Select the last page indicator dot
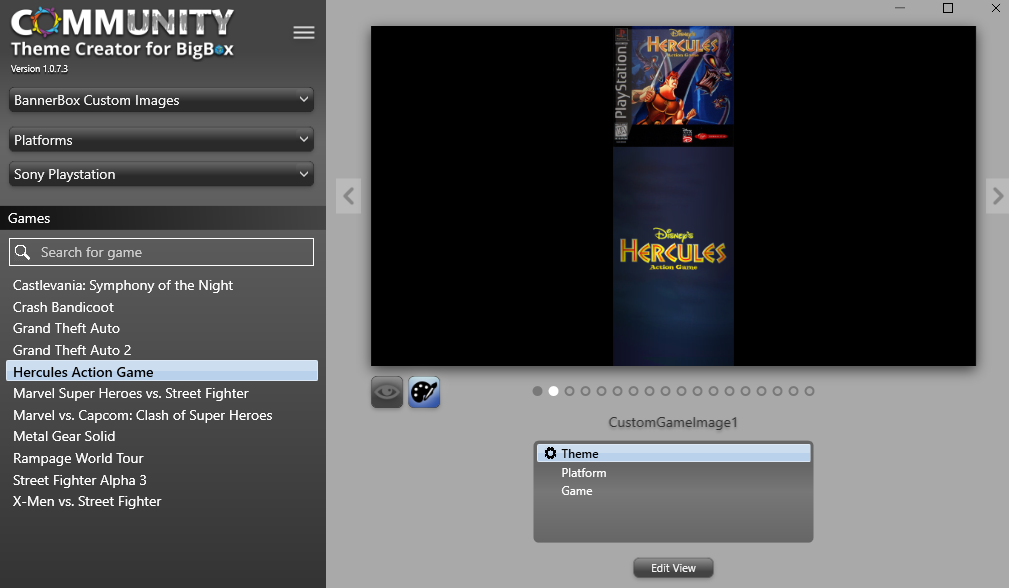This screenshot has width=1009, height=588. [810, 391]
